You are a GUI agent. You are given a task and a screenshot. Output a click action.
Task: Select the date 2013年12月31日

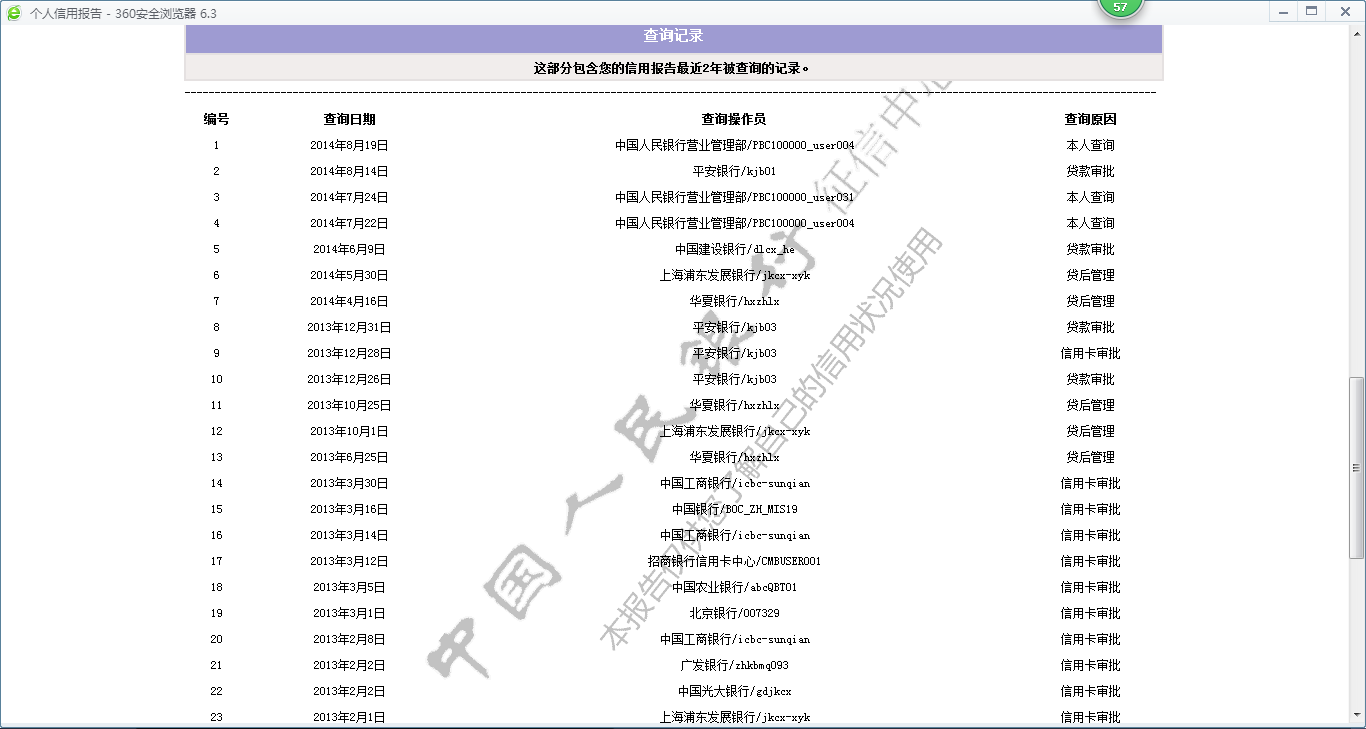(349, 327)
